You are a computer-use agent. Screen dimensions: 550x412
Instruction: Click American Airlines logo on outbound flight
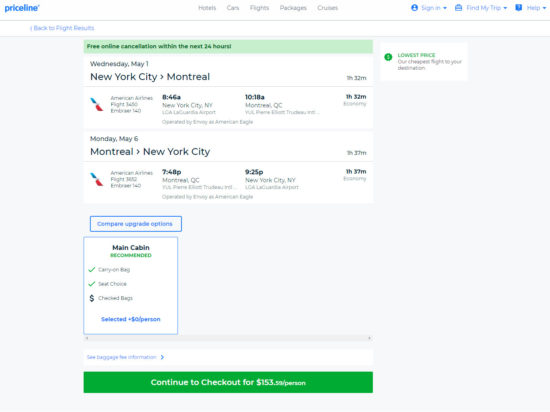click(97, 104)
